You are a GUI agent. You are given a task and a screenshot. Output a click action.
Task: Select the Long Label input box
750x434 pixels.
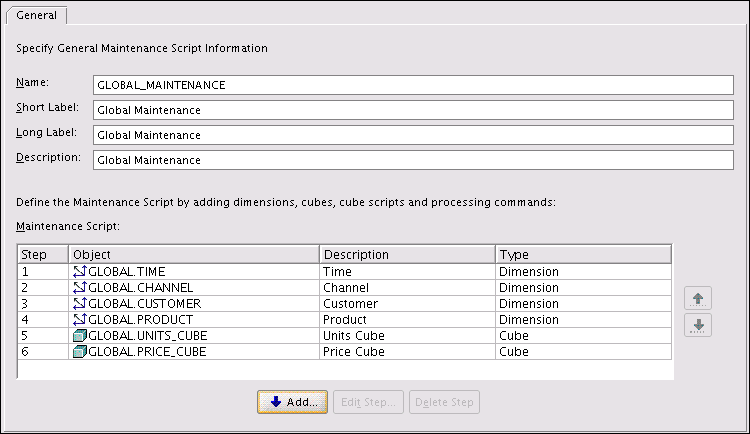413,135
